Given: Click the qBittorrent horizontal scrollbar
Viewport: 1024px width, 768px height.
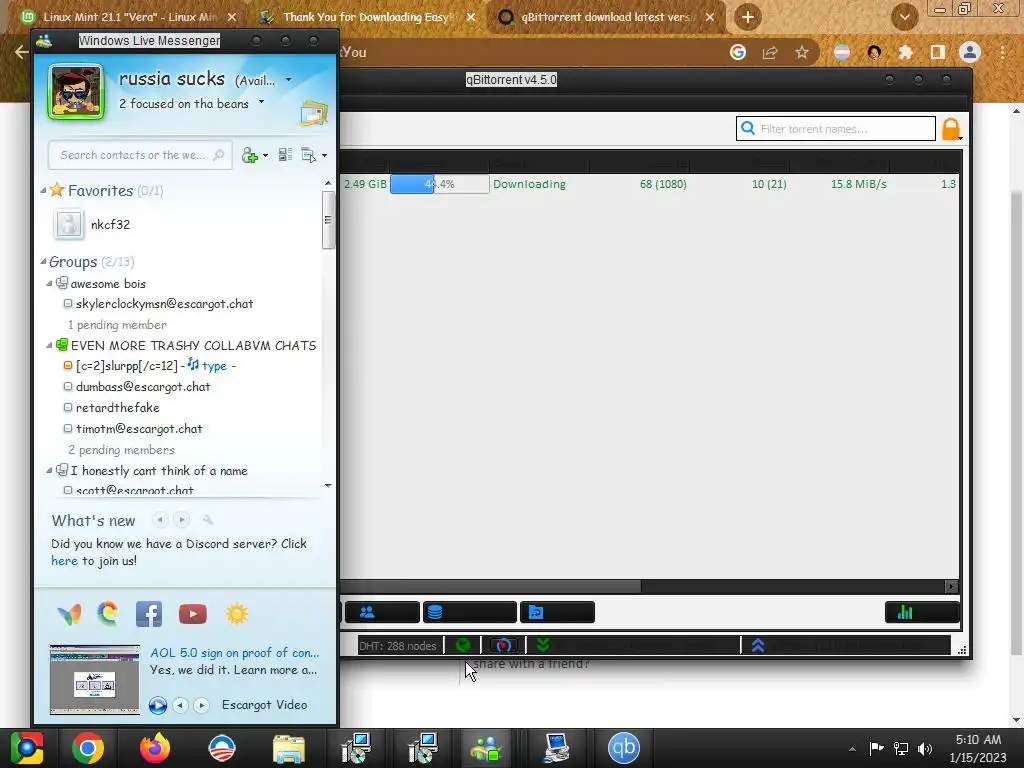Looking at the screenshot, I should [x=490, y=586].
